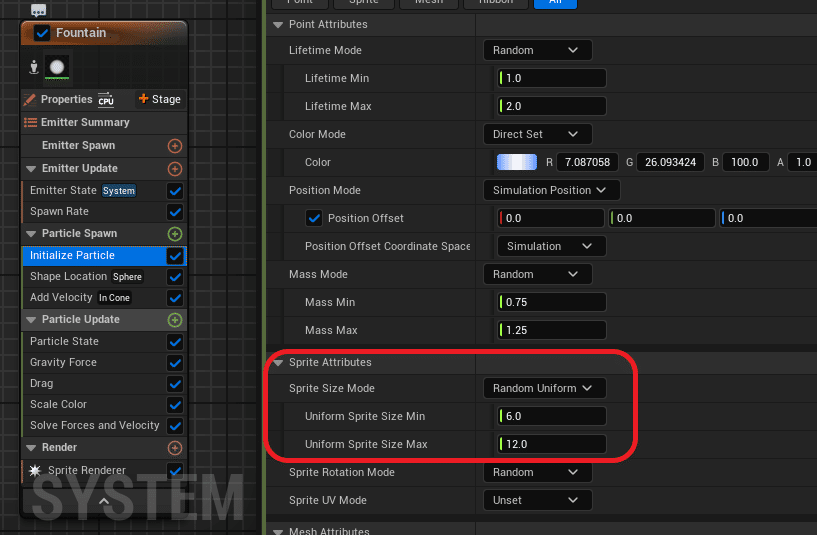Image resolution: width=817 pixels, height=535 pixels.
Task: Collapse emitter with bottom chevron arrow
Action: (104, 501)
